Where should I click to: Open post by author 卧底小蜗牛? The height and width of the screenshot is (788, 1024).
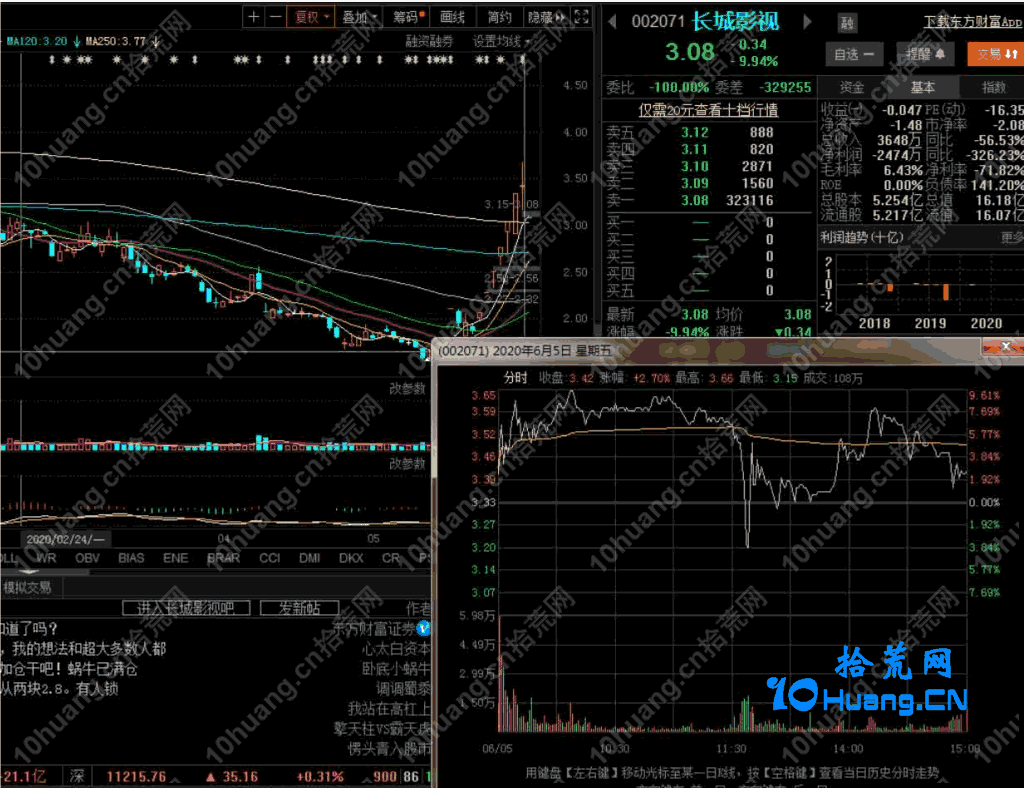pyautogui.click(x=396, y=669)
